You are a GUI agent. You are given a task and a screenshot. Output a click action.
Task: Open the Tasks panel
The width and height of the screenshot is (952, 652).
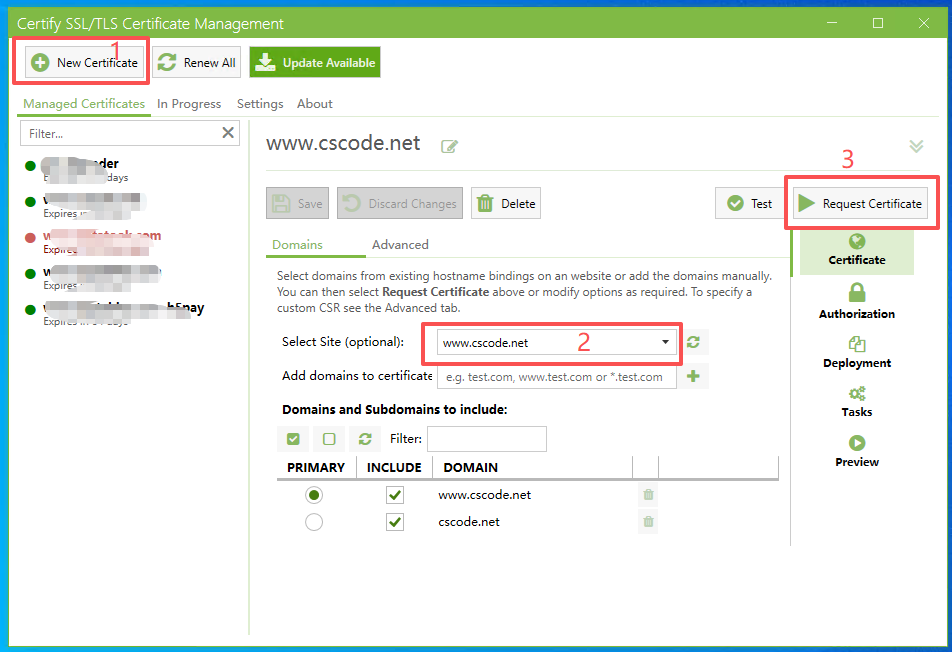click(x=856, y=403)
